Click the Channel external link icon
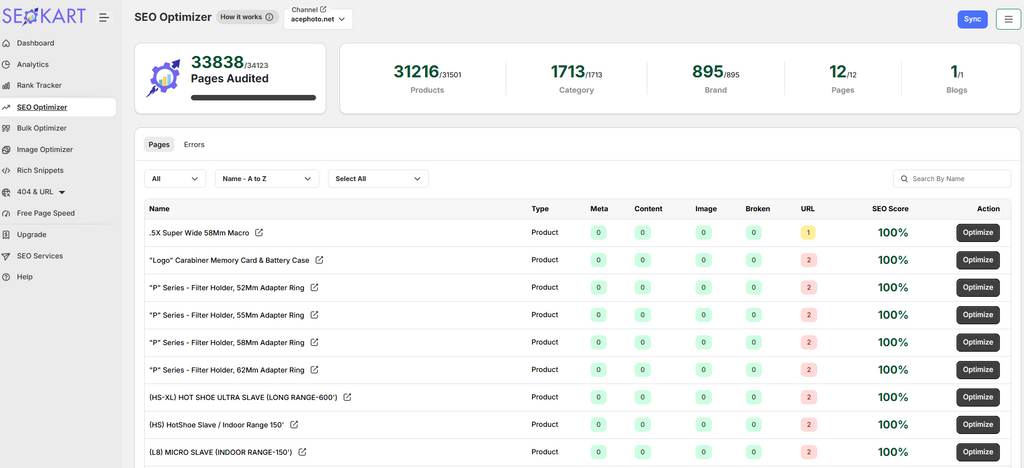This screenshot has width=1024, height=468. 323,9
